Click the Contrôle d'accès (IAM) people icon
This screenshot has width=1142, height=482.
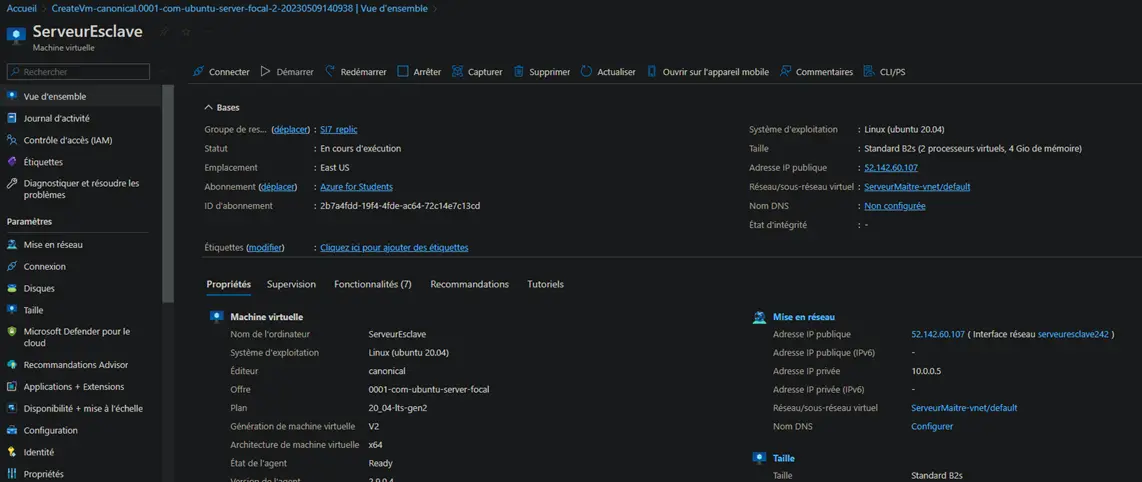(x=12, y=140)
